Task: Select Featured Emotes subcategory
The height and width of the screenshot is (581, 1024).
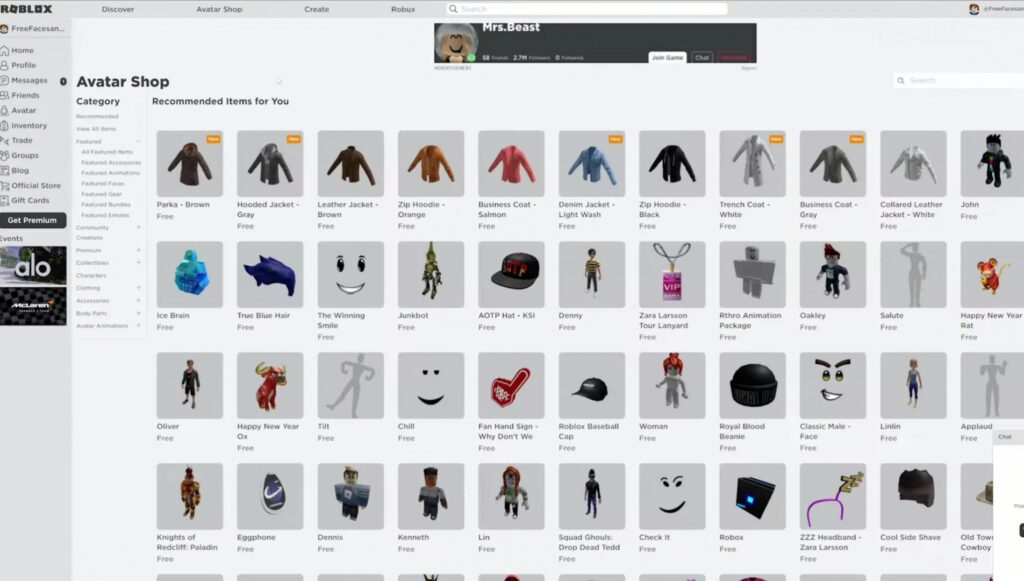Action: click(105, 215)
